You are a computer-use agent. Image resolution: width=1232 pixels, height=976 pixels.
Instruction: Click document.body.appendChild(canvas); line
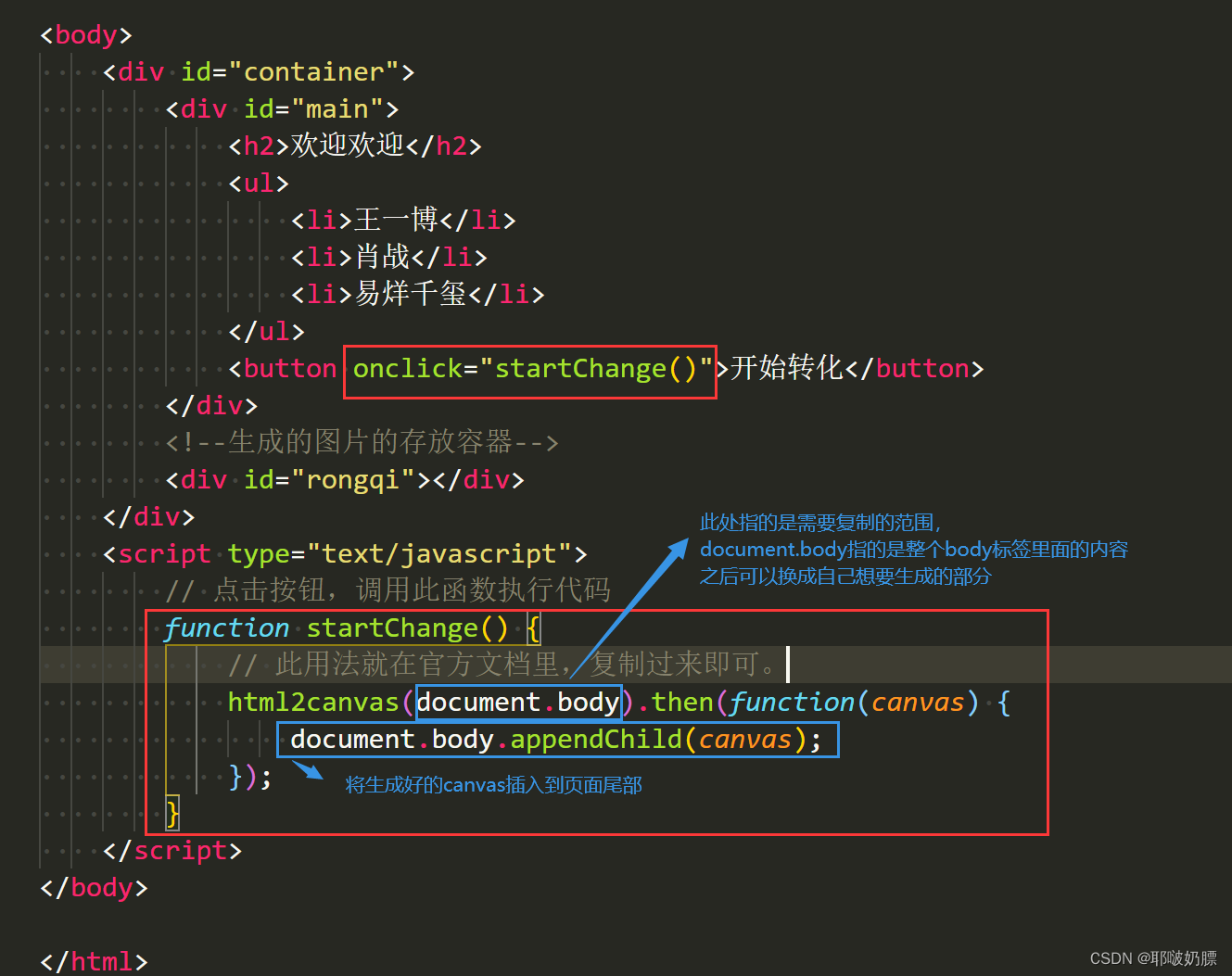coord(556,740)
